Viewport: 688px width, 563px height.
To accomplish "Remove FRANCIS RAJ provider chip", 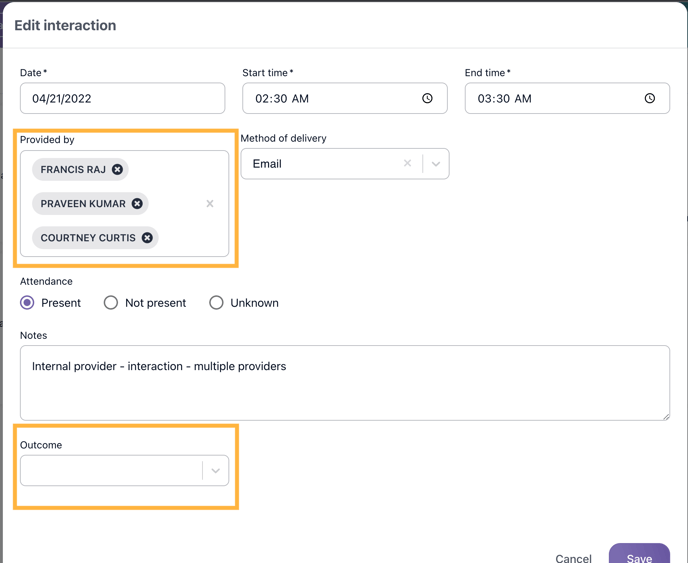I will click(117, 170).
